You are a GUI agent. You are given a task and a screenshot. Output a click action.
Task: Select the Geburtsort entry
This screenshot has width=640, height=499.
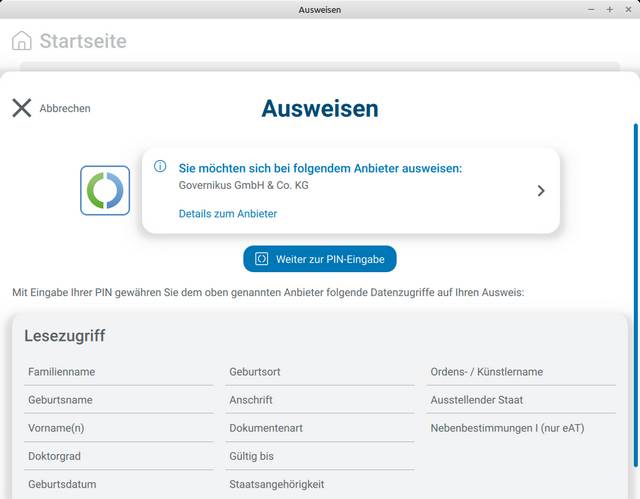point(255,372)
